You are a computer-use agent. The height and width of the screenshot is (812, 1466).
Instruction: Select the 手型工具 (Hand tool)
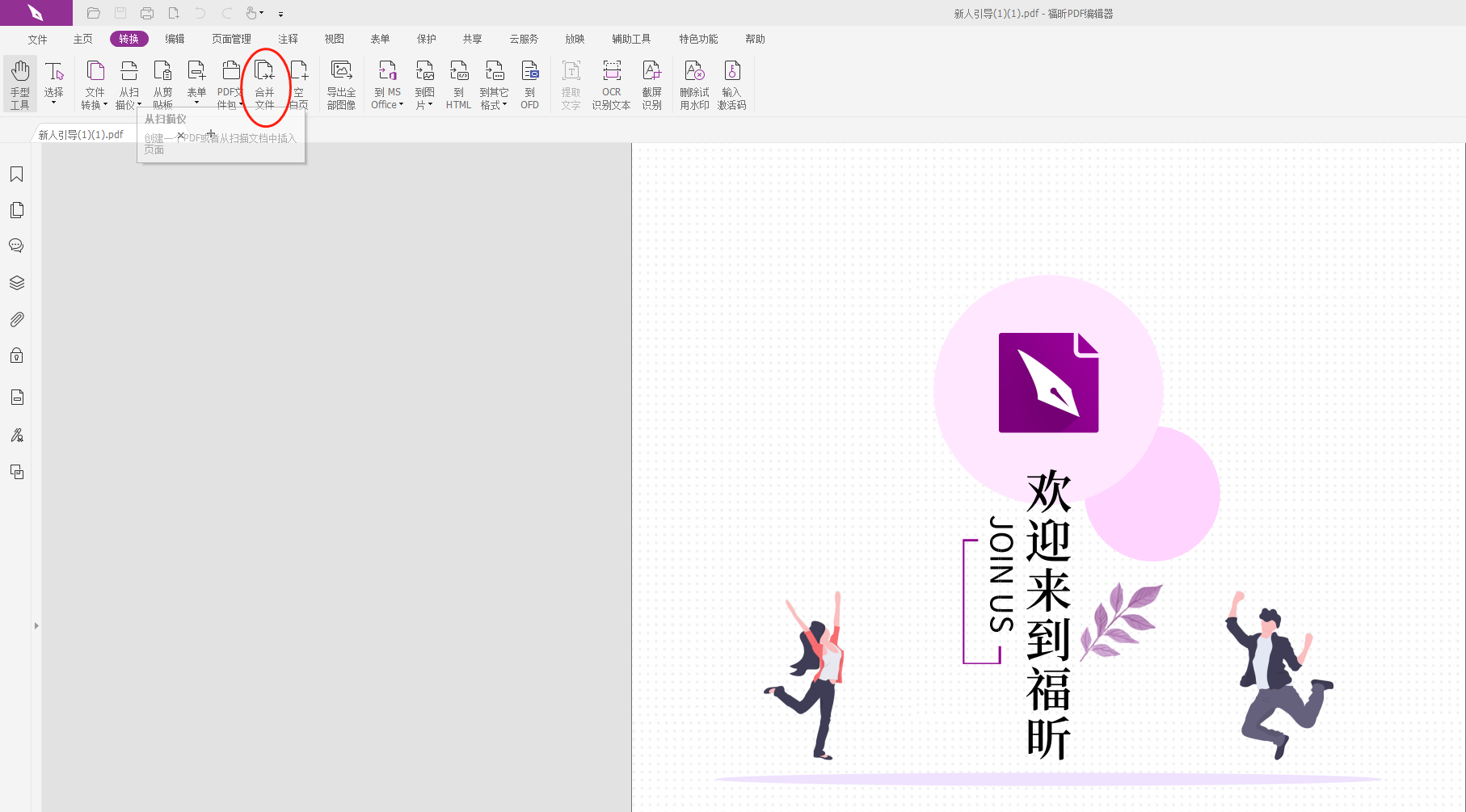(x=19, y=83)
